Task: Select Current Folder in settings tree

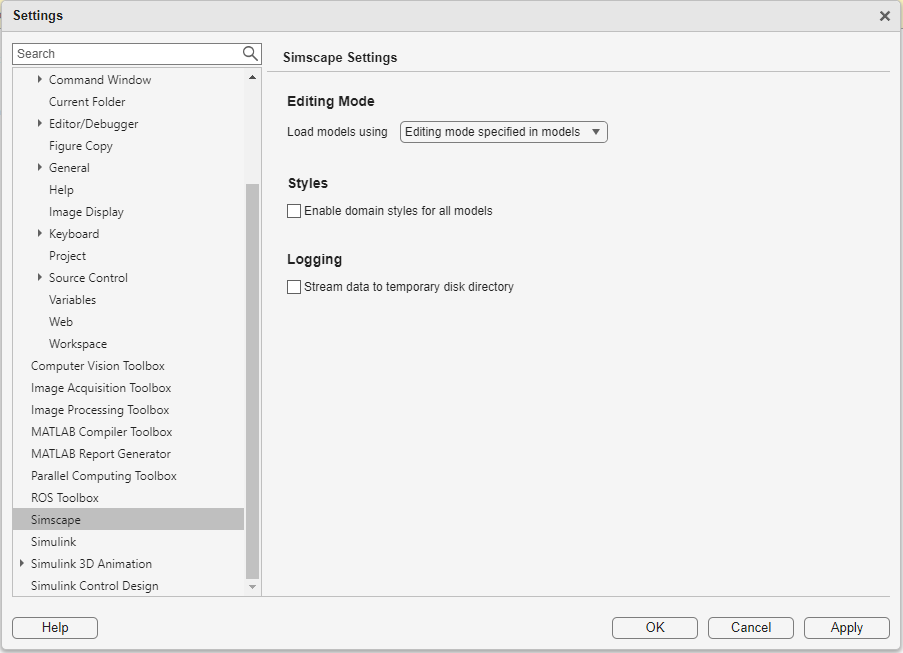Action: pos(87,102)
